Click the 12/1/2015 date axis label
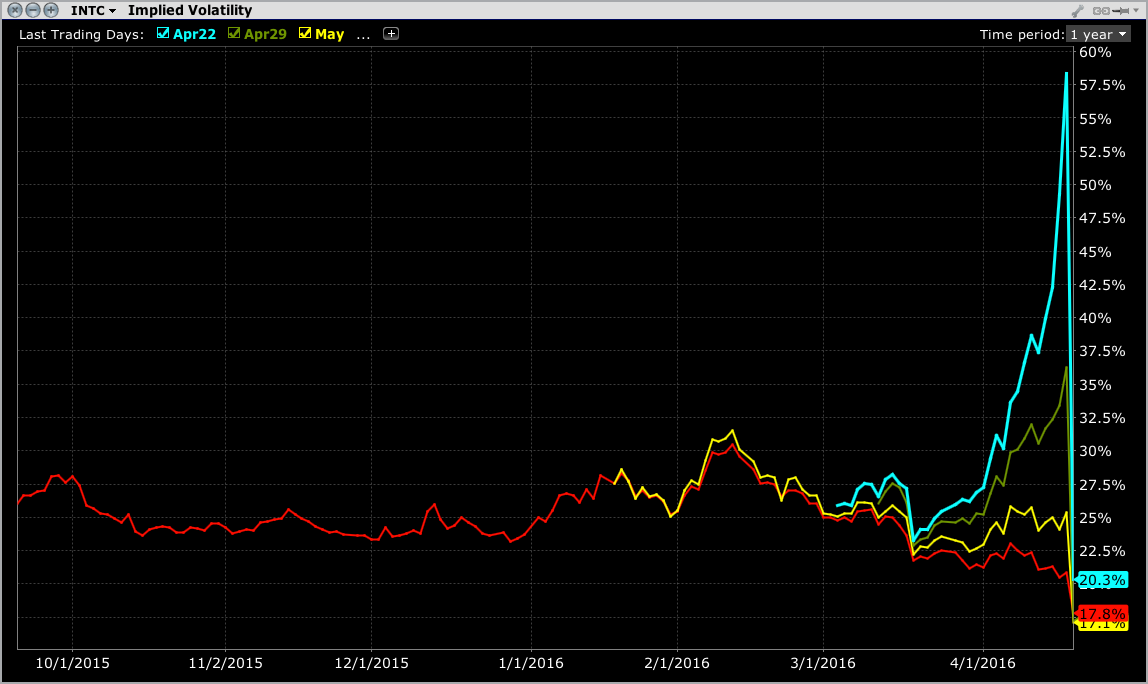 coord(371,663)
